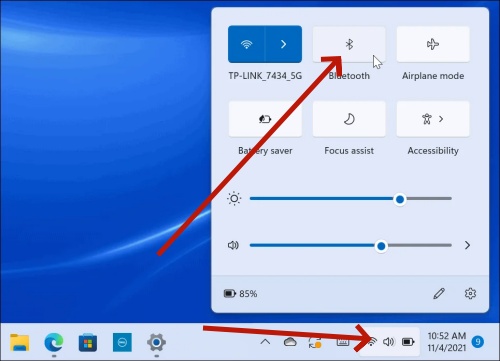Image resolution: width=500 pixels, height=361 pixels.
Task: Toggle the Wi-Fi quick setting button
Action: (247, 44)
